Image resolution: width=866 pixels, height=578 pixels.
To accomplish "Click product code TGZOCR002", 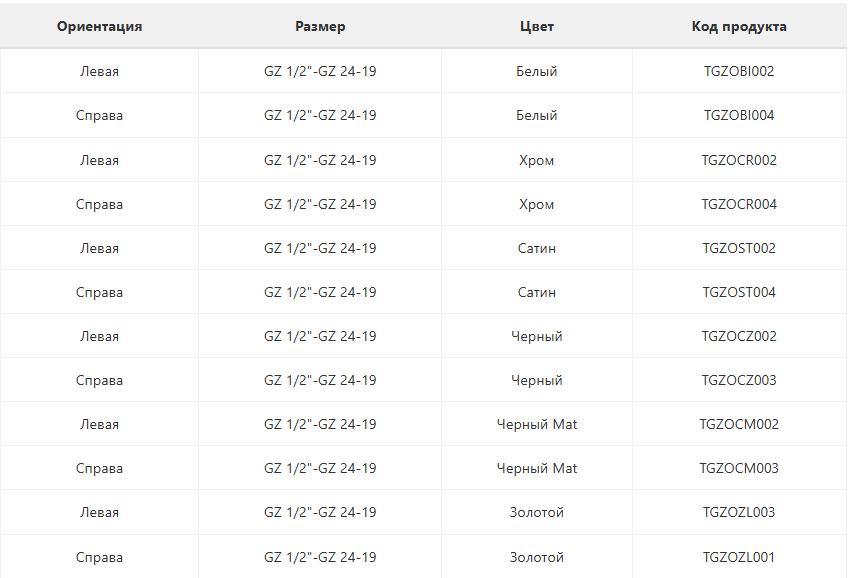I will click(739, 160).
